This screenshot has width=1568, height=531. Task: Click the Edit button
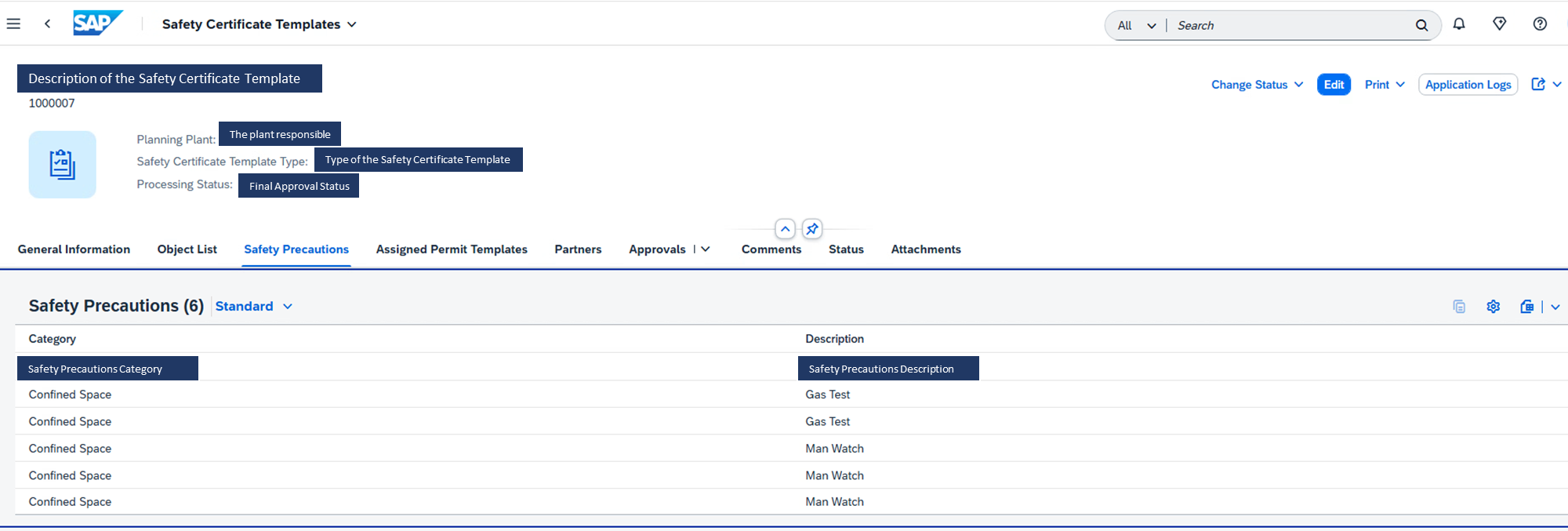(x=1334, y=85)
